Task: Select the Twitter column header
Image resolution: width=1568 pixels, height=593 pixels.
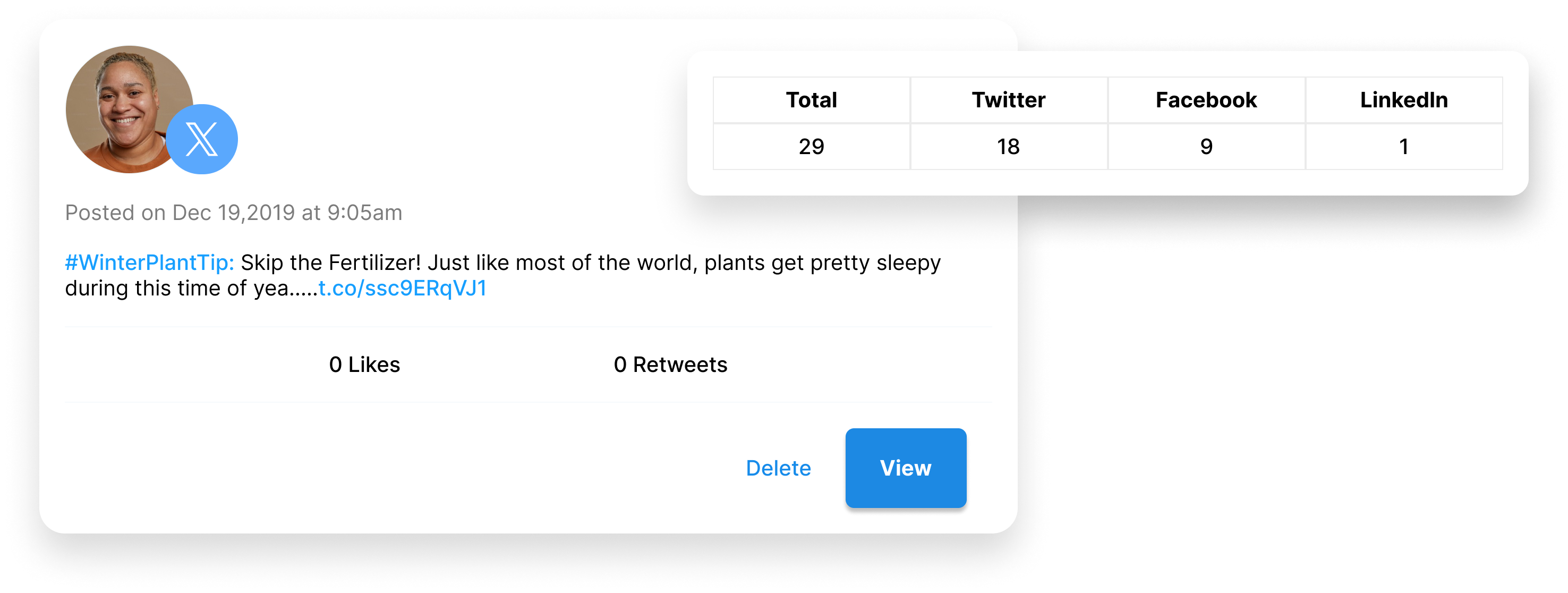Action: (1009, 100)
